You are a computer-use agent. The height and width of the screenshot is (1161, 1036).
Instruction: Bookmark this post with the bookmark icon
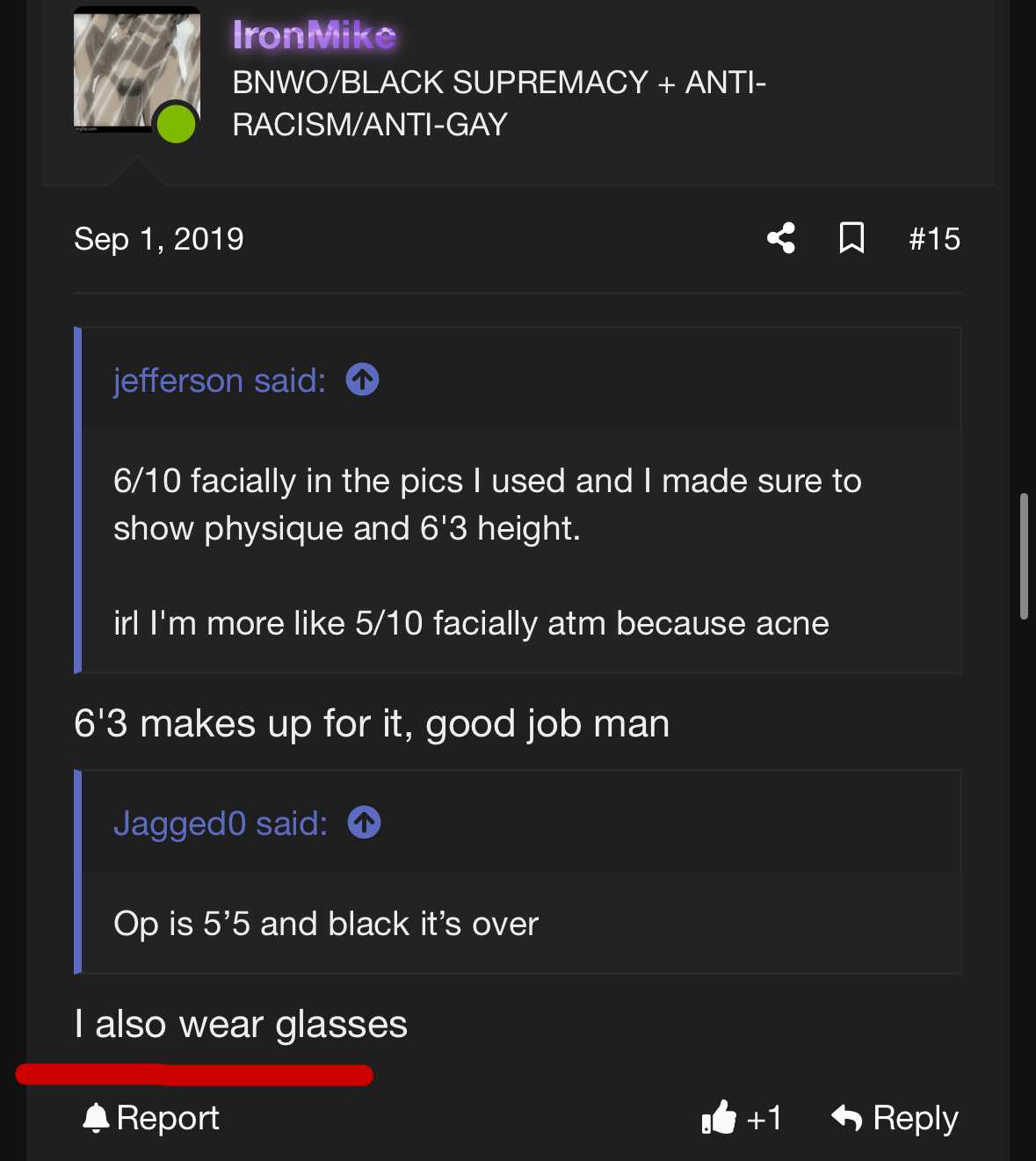click(851, 238)
